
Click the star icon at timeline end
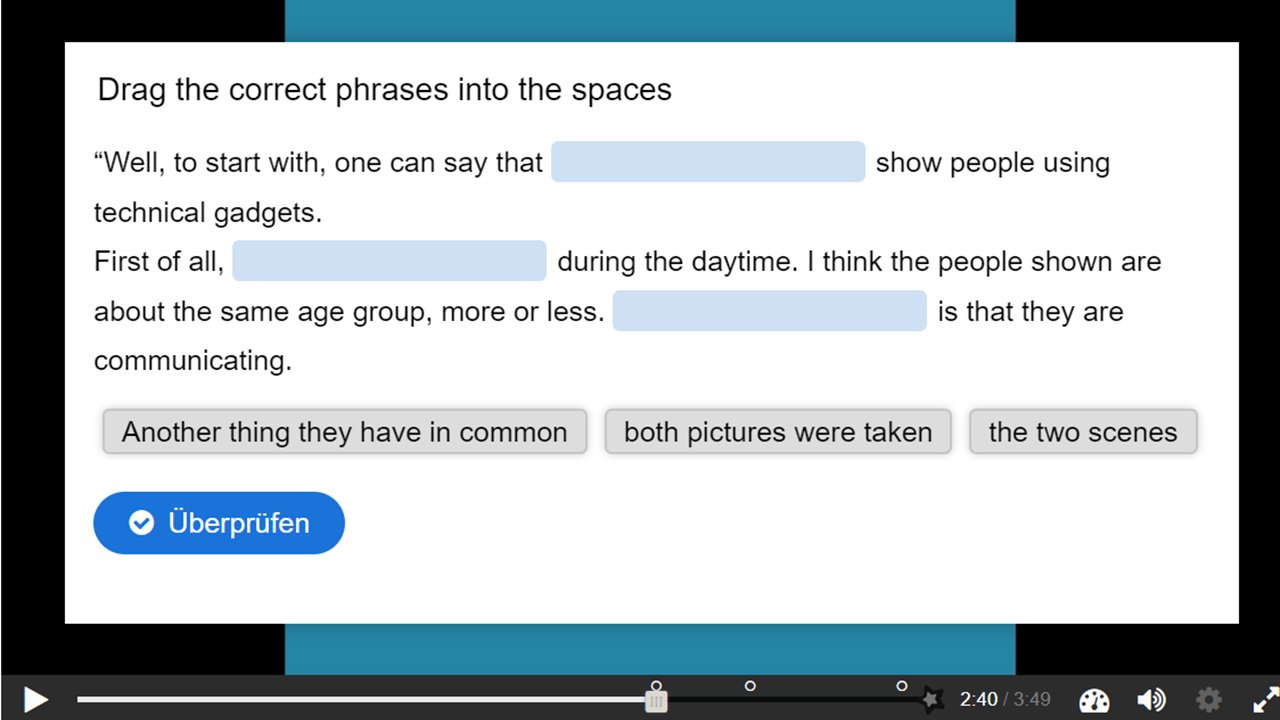[931, 699]
